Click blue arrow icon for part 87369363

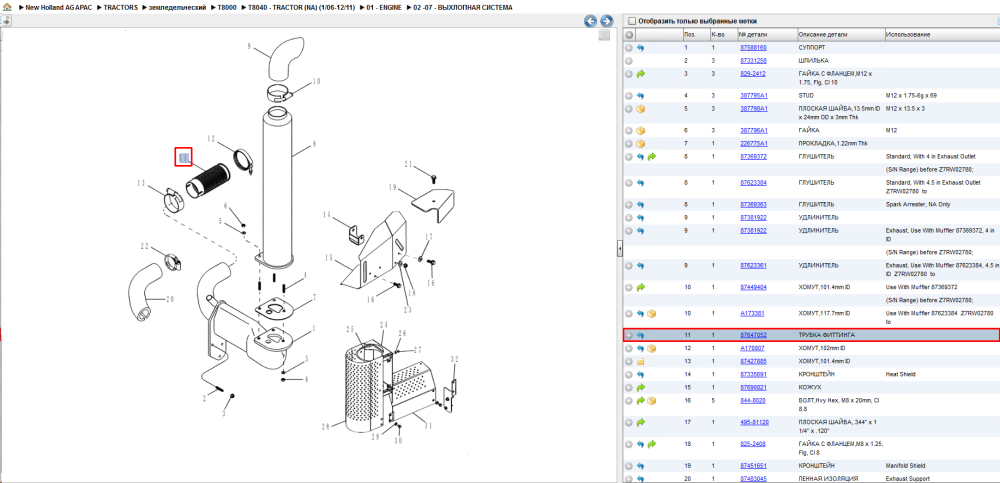coord(641,205)
